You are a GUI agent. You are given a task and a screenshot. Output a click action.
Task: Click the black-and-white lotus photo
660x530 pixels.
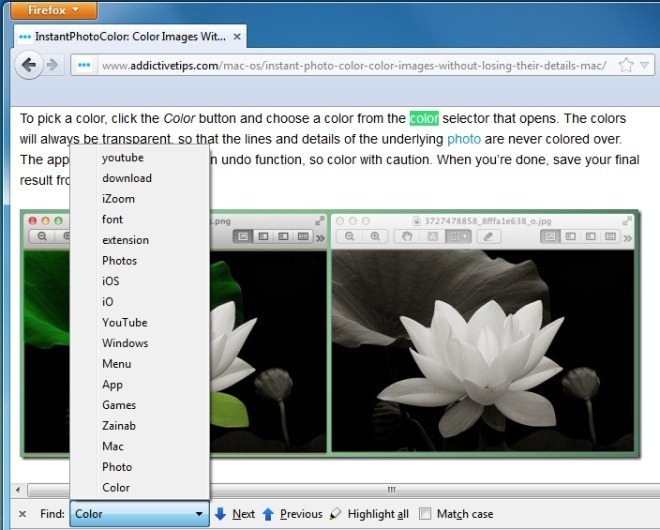click(483, 350)
